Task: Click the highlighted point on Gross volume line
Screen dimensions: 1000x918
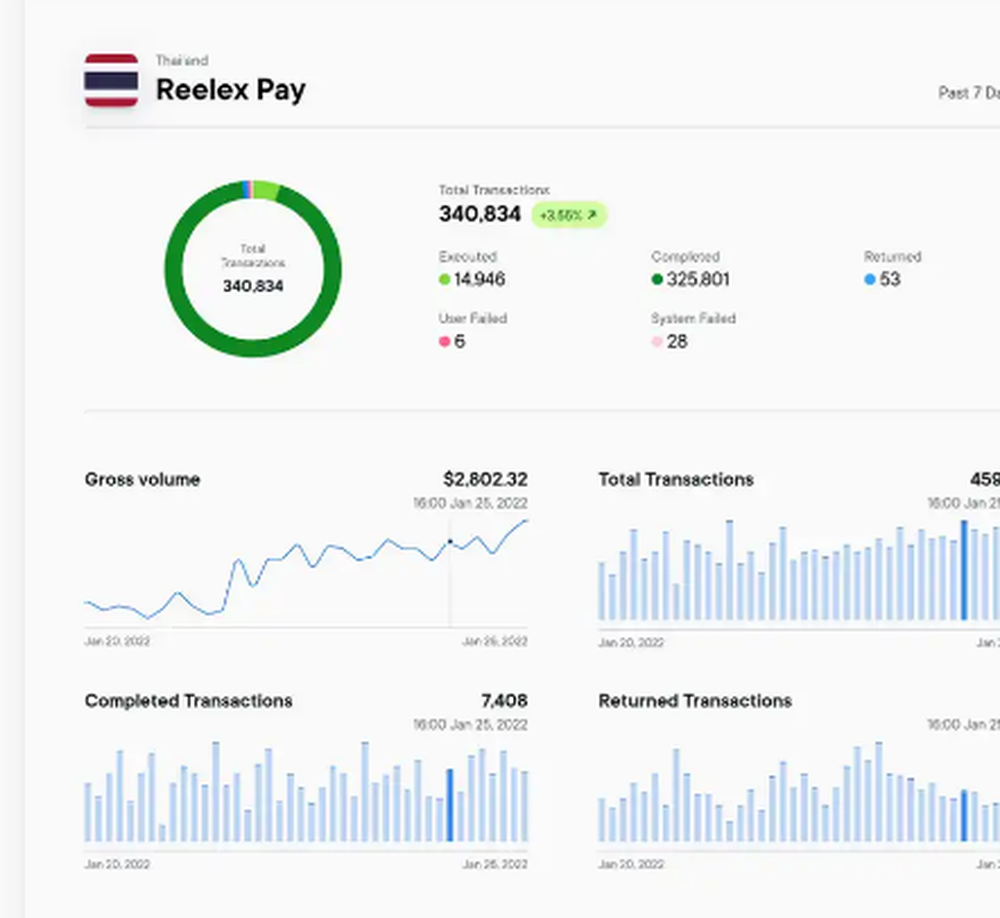Action: click(x=450, y=542)
